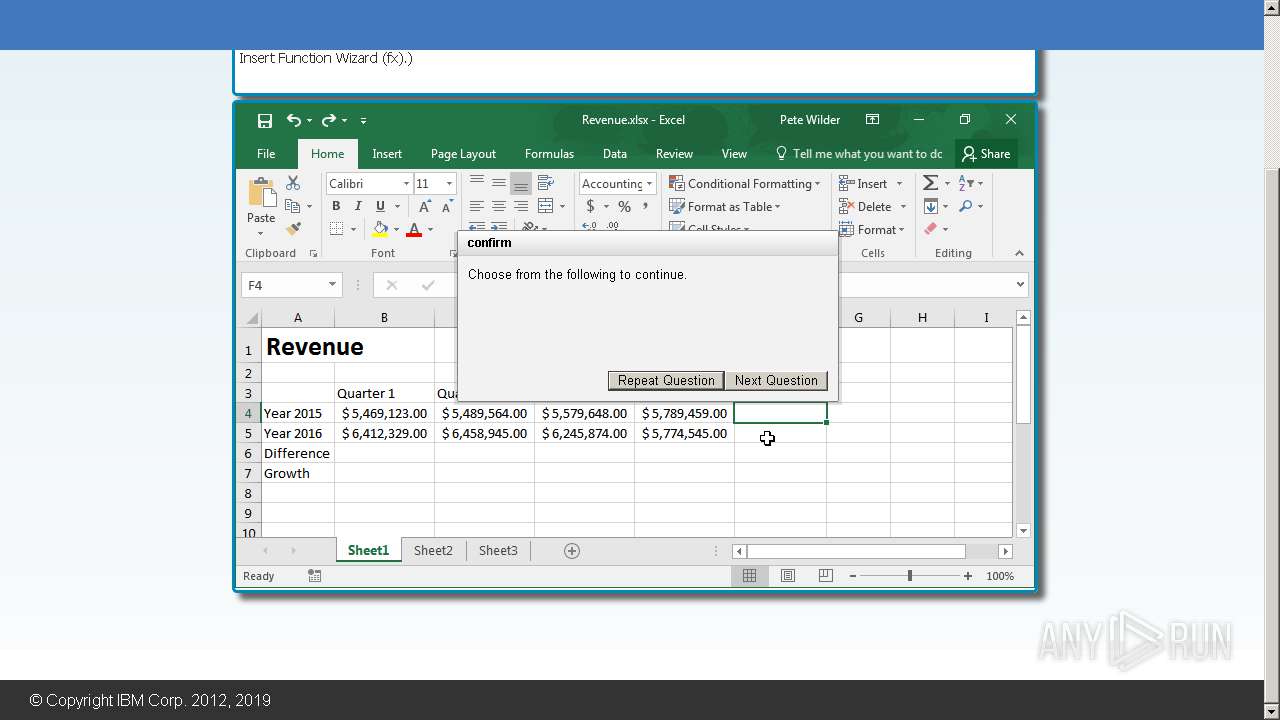Switch to the View tab
Screen dimensions: 1280x720
[x=734, y=154]
